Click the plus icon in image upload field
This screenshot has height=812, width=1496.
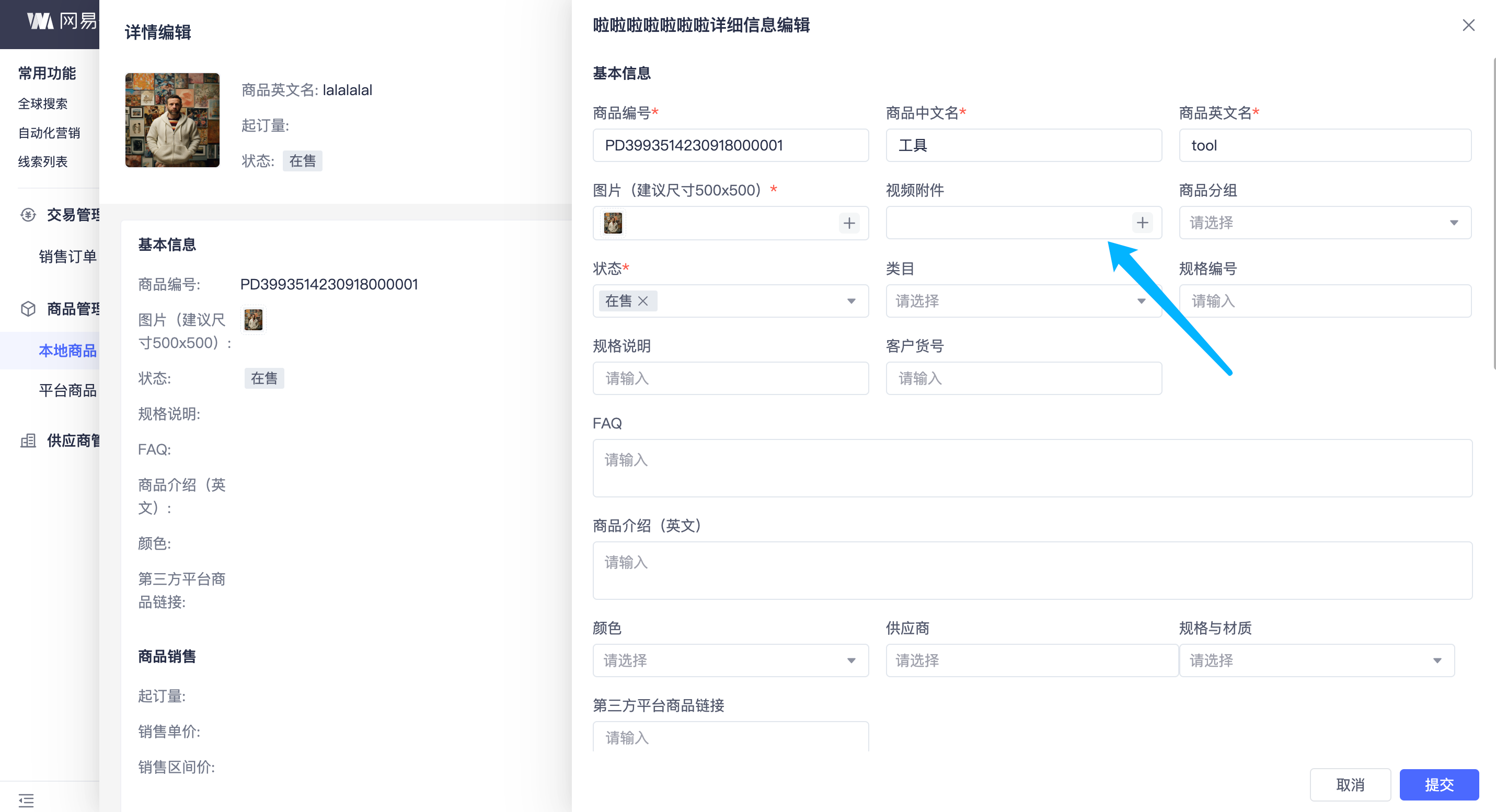848,223
